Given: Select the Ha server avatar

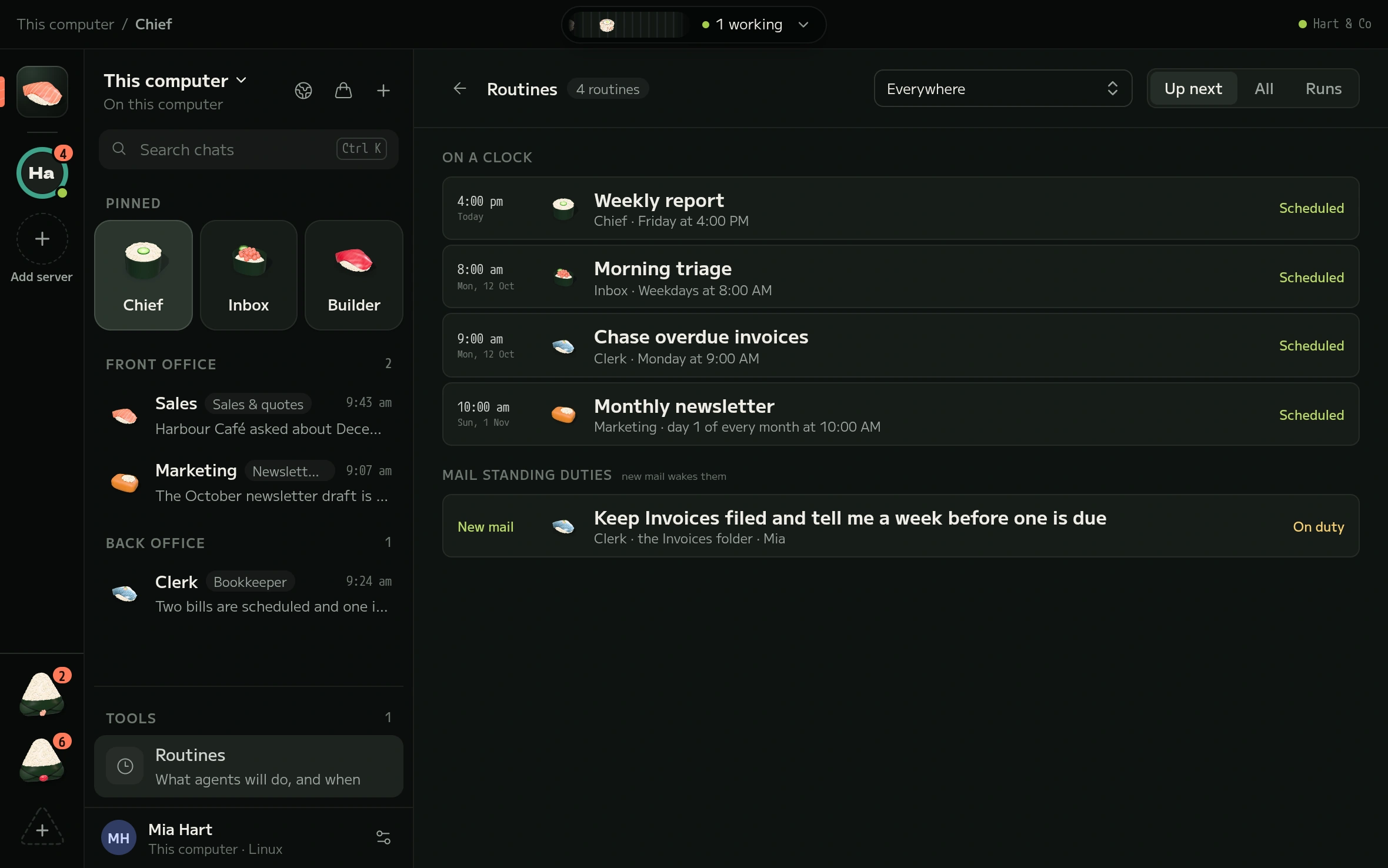Looking at the screenshot, I should tap(42, 173).
